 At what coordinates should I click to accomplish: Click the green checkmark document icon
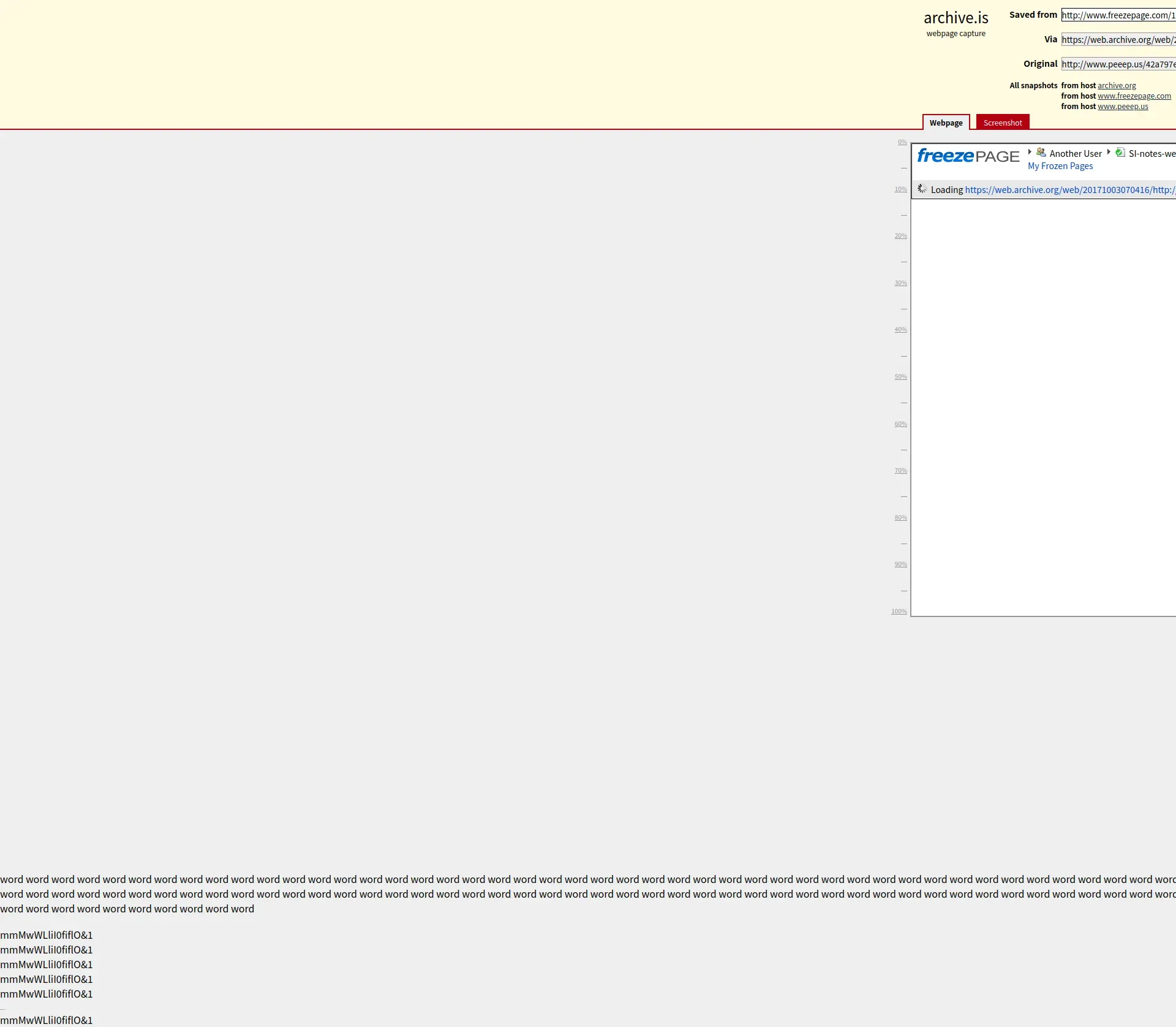pos(1120,153)
